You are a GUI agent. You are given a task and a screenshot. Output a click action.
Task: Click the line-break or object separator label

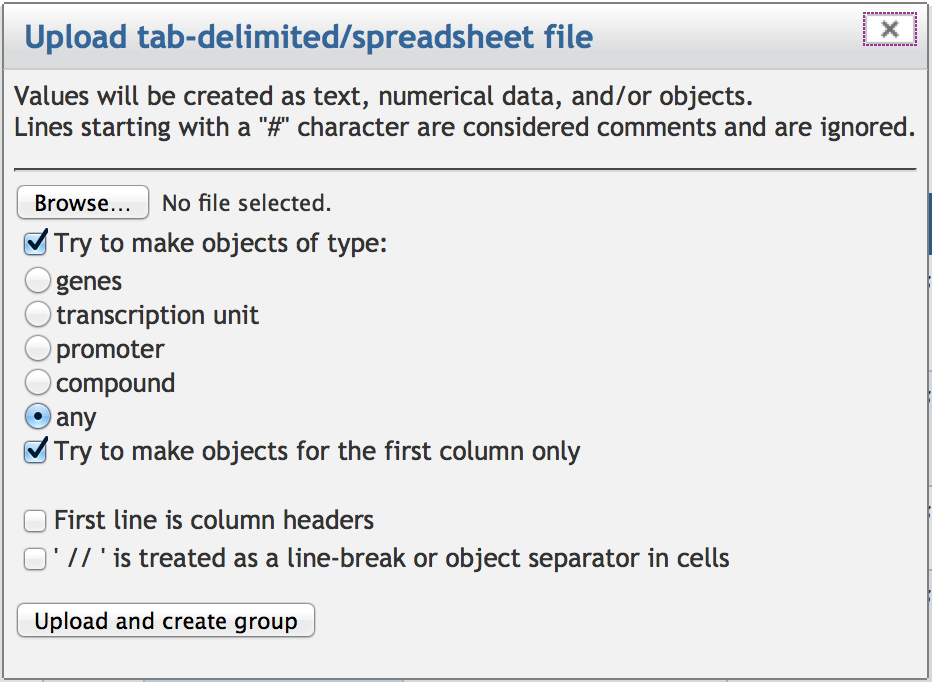(x=391, y=558)
